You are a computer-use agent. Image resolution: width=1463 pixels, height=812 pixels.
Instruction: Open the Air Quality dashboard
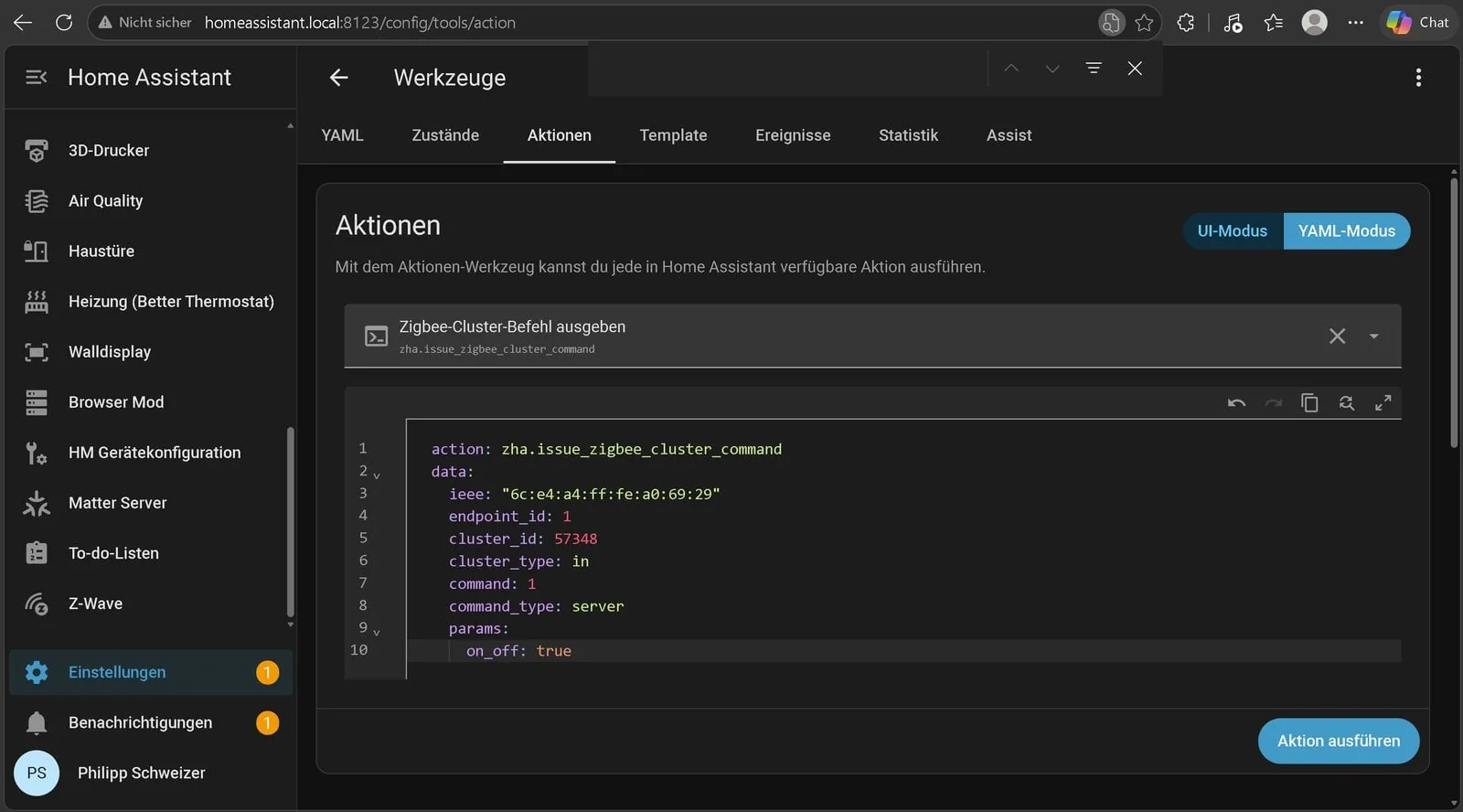click(151, 200)
